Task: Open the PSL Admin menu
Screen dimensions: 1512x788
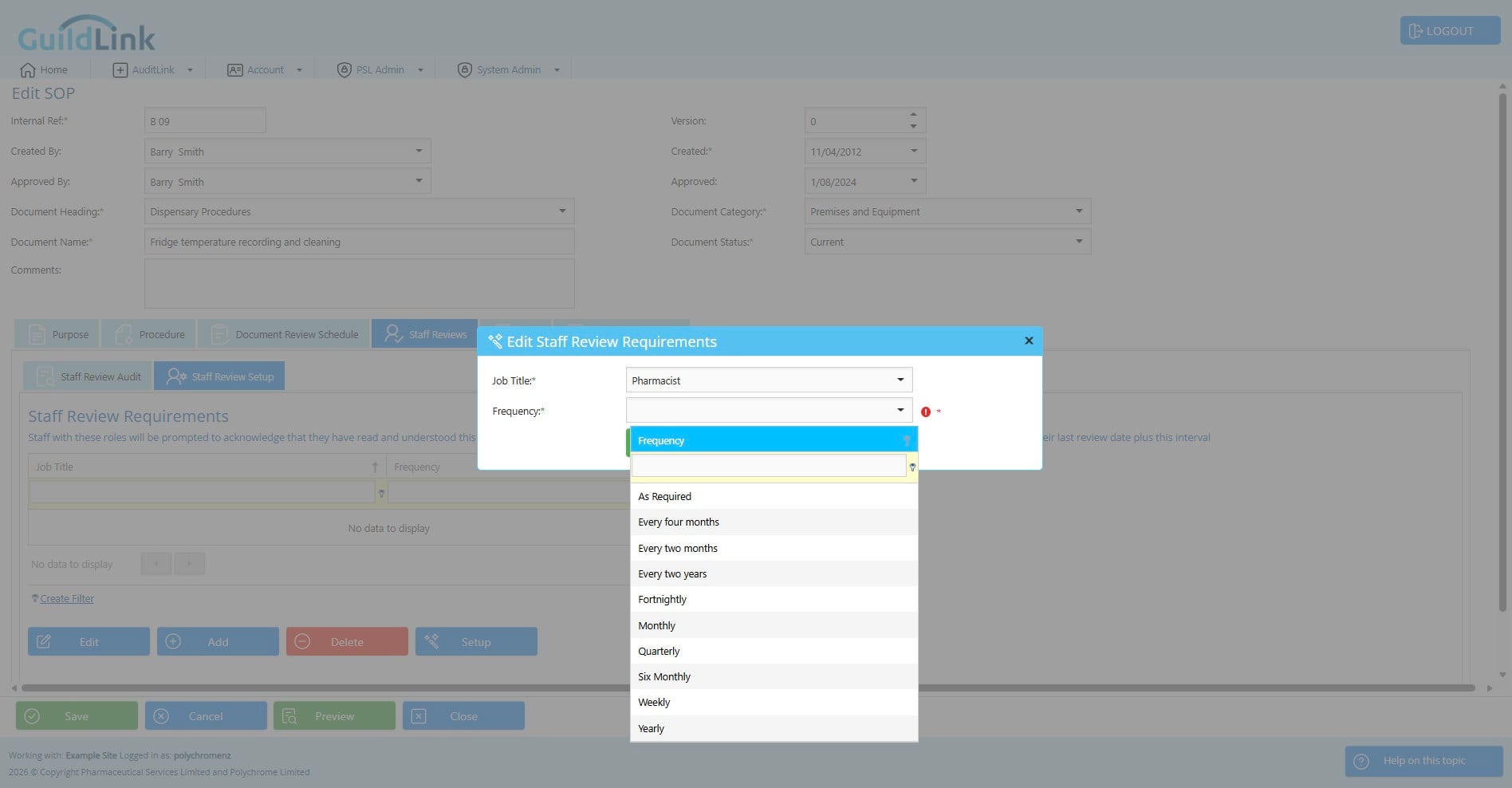Action: point(380,69)
